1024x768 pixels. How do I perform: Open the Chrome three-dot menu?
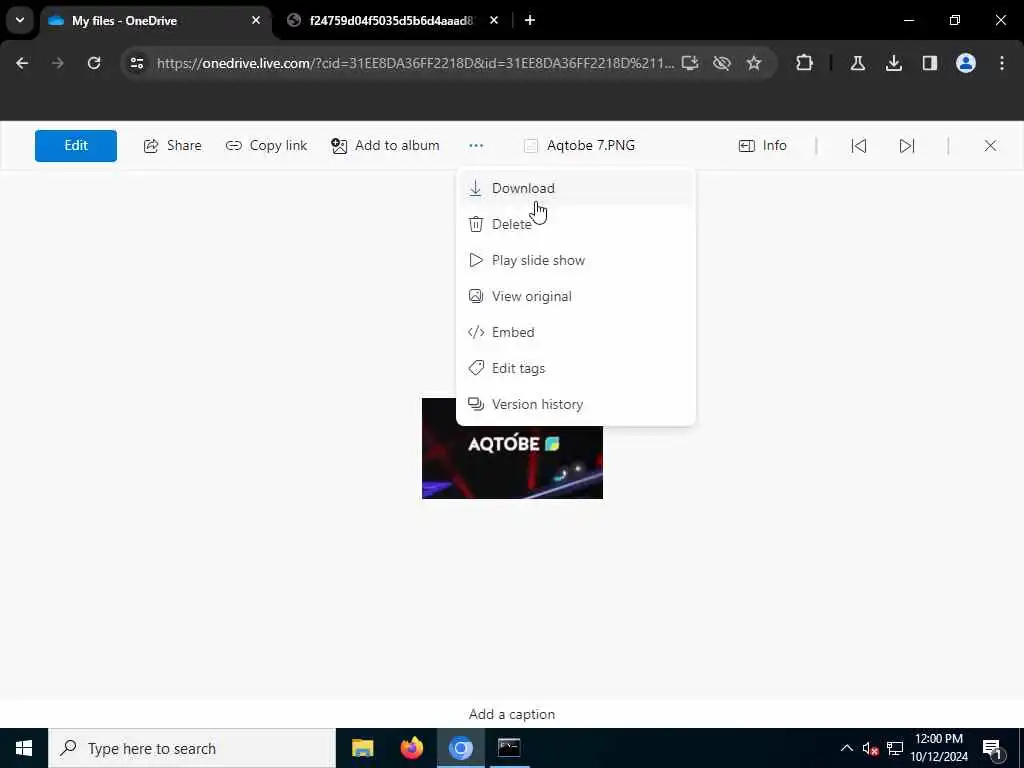pyautogui.click(x=1002, y=63)
